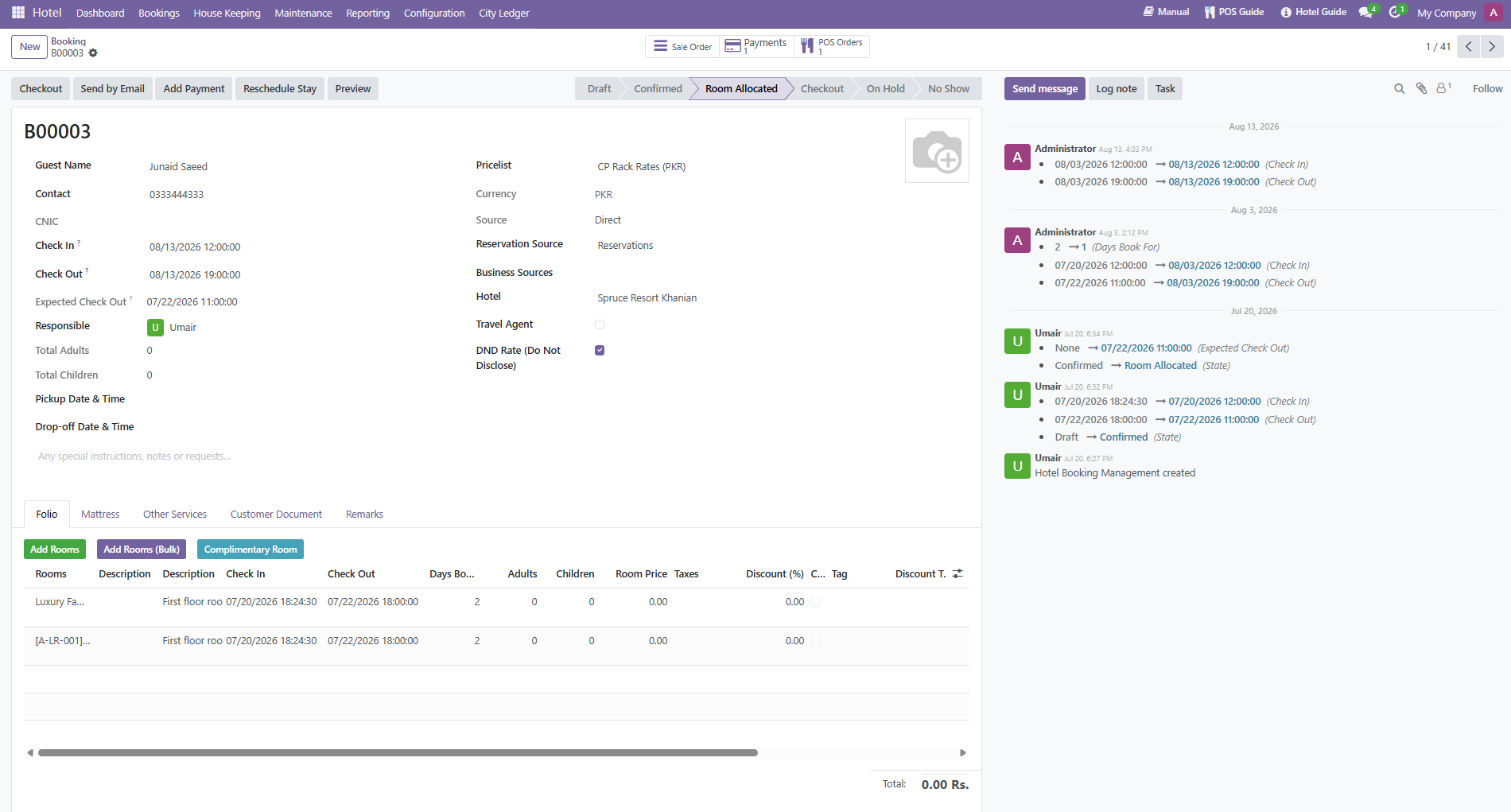
Task: Open the POS Guide link
Action: (x=1233, y=12)
